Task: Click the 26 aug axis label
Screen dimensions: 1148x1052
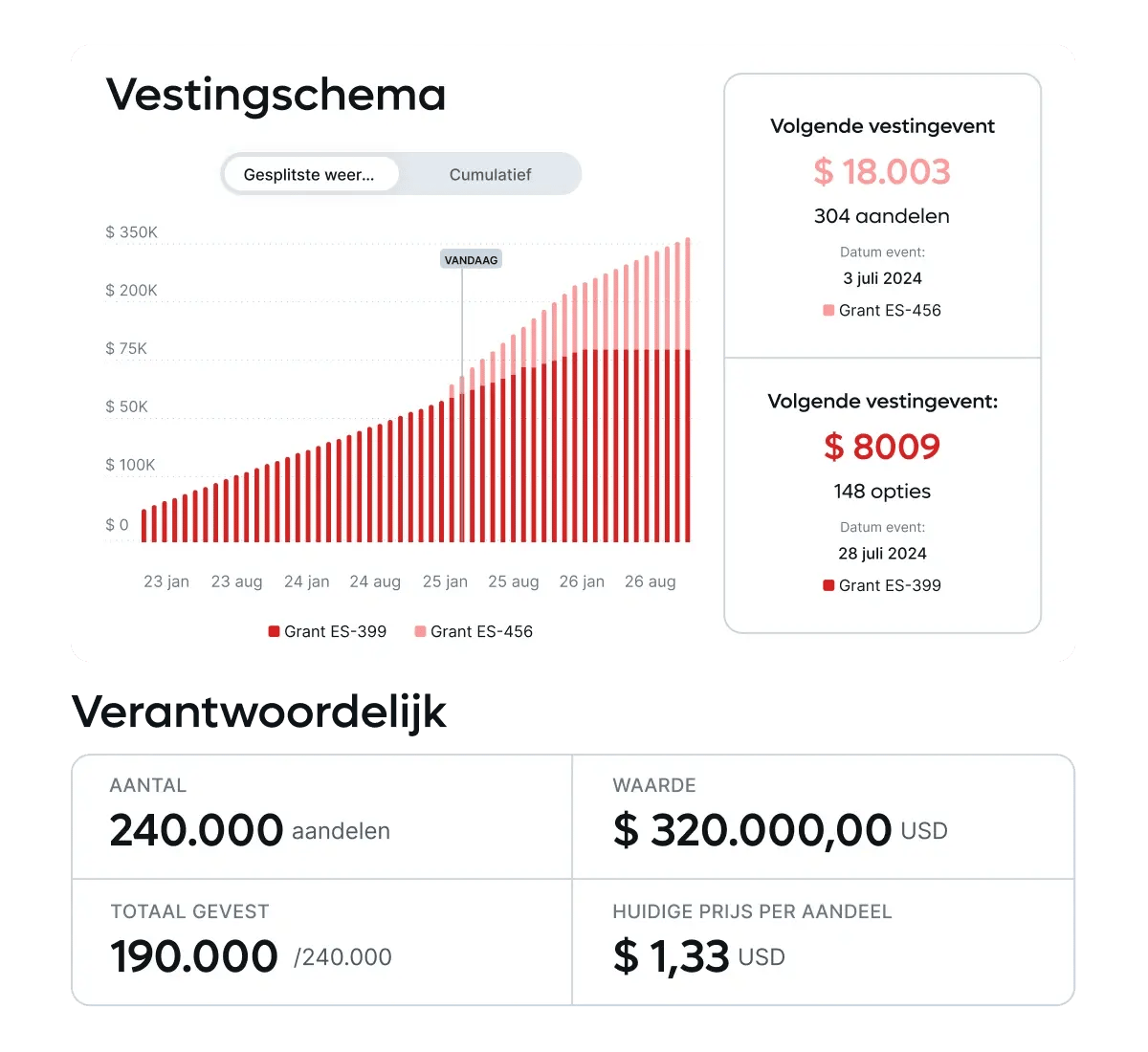Action: point(651,581)
